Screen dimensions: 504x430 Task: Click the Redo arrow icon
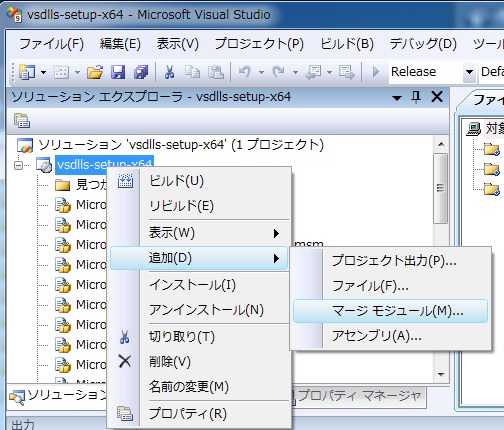[279, 72]
